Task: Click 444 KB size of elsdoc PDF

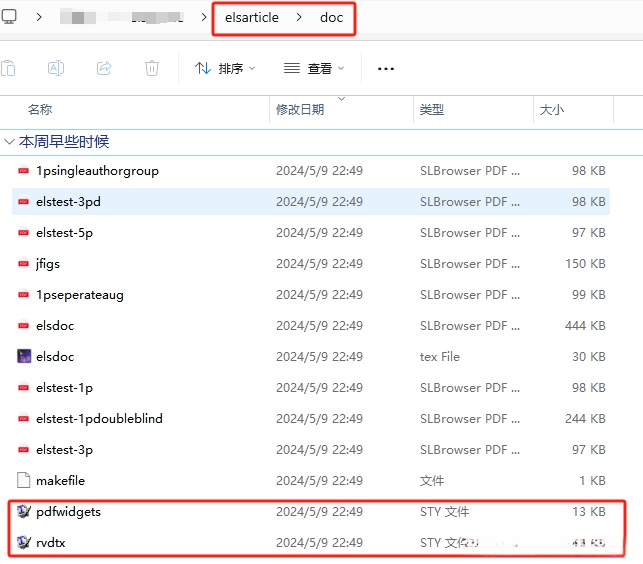Action: 585,326
